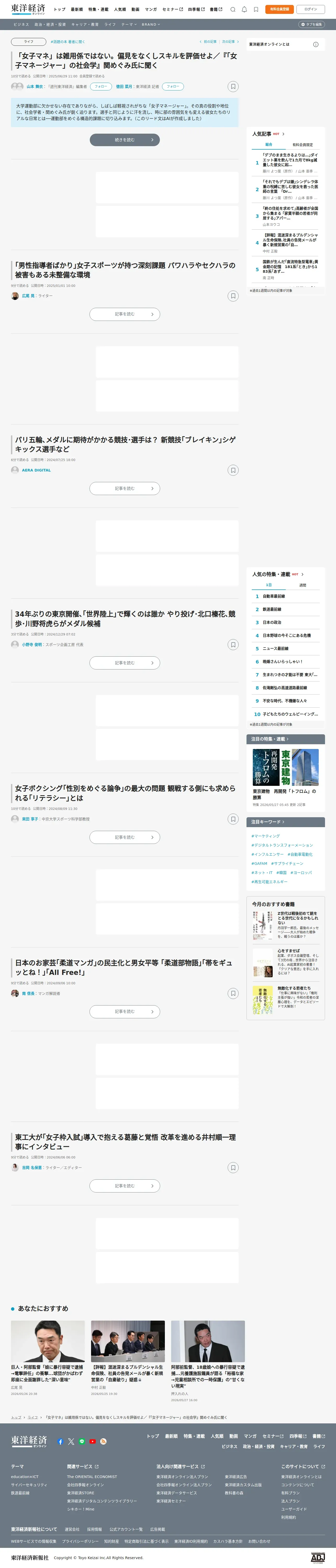Viewport: 336px width, 1568px height.
Task: Open the Facebook icon in footer
Action: pyautogui.click(x=60, y=1441)
